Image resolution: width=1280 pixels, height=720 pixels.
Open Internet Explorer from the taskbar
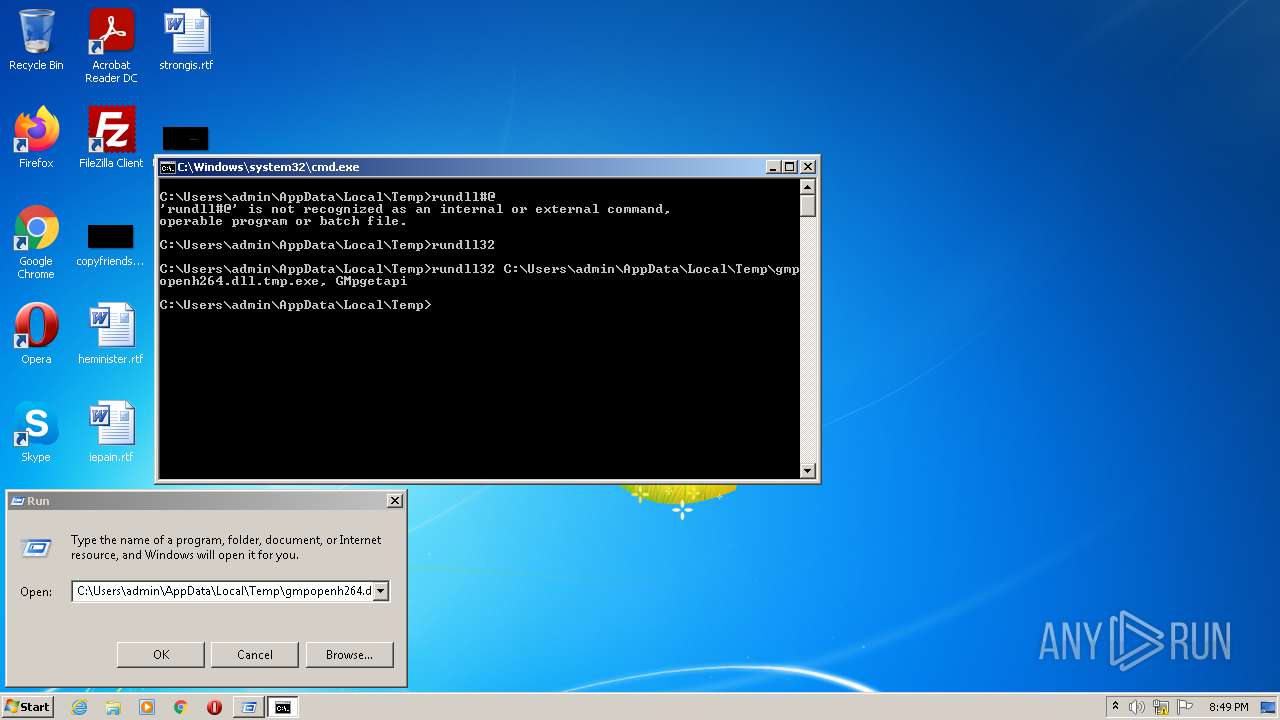pyautogui.click(x=79, y=707)
